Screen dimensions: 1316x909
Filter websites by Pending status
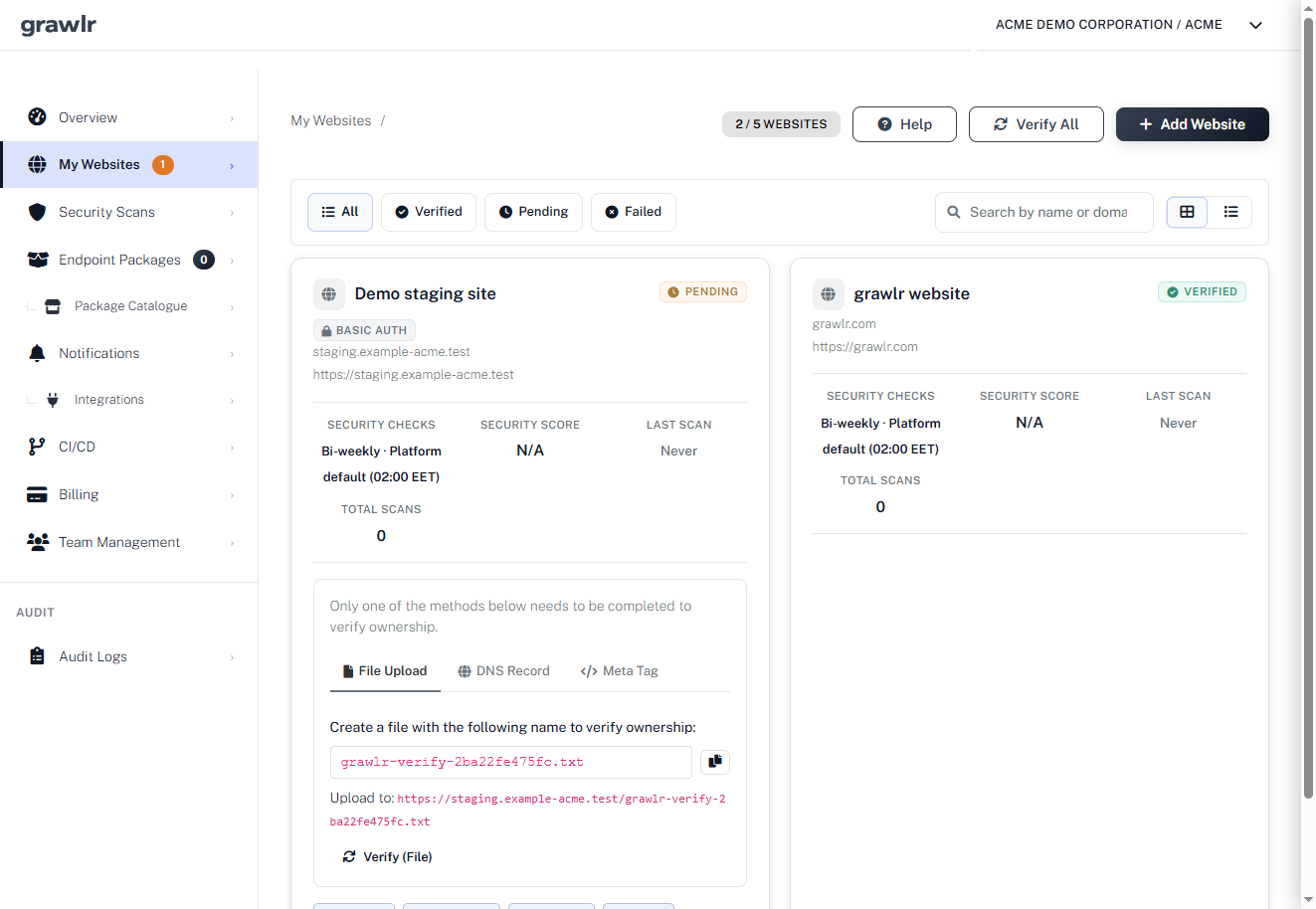tap(533, 212)
